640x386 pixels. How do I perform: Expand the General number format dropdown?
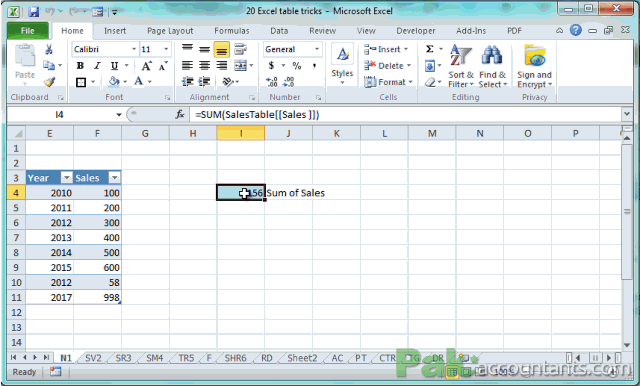(x=317, y=49)
